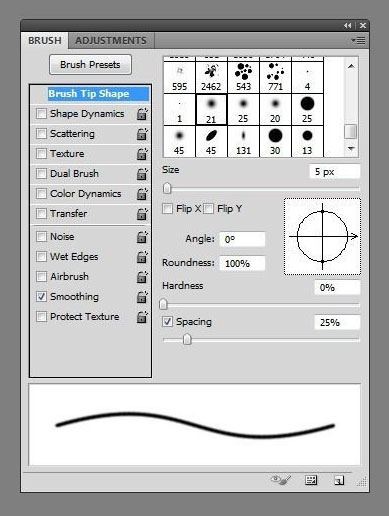This screenshot has width=389, height=516.
Task: Open the Brush Presets button
Action: 90,65
